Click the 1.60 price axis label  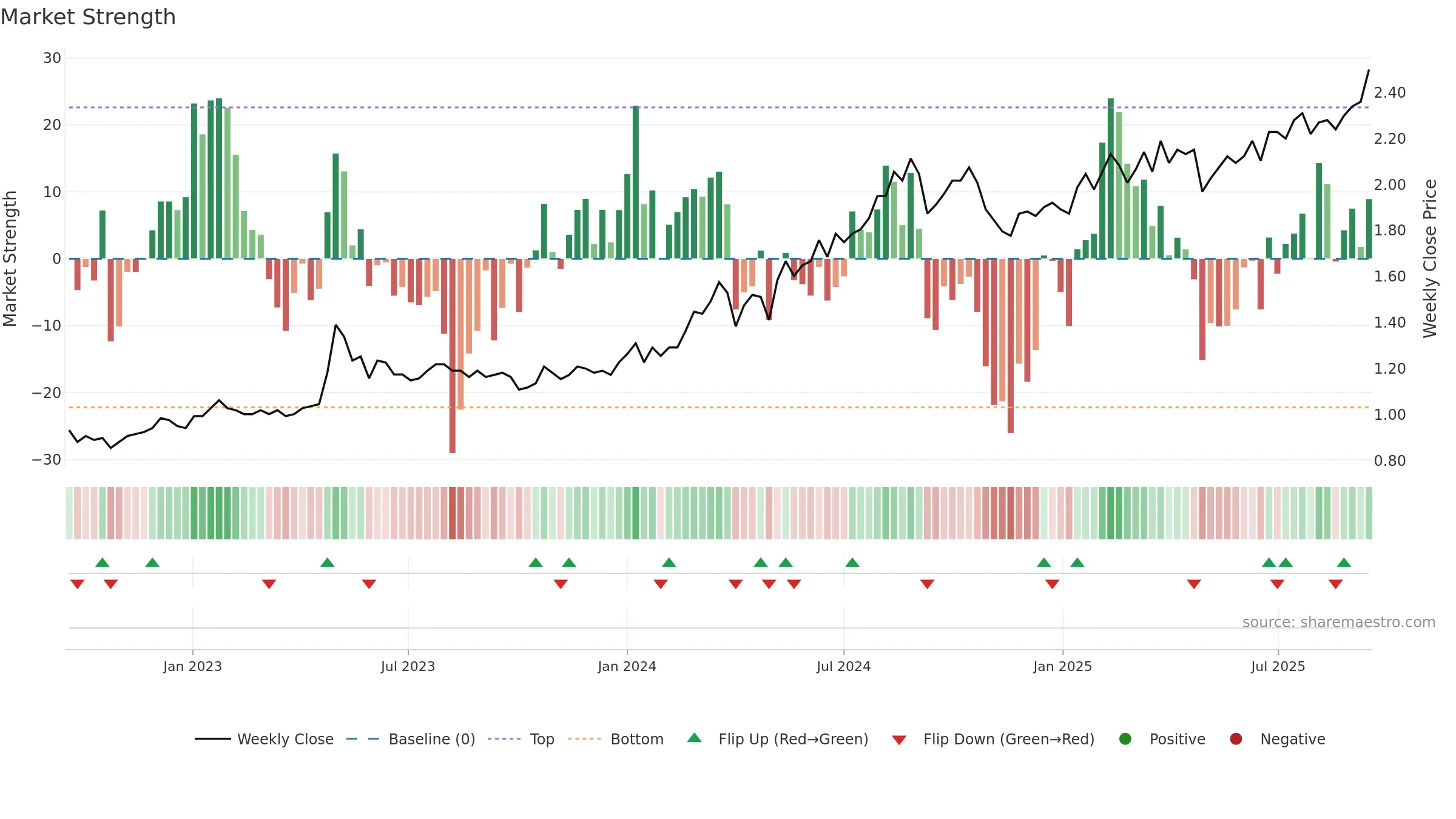[x=1390, y=277]
